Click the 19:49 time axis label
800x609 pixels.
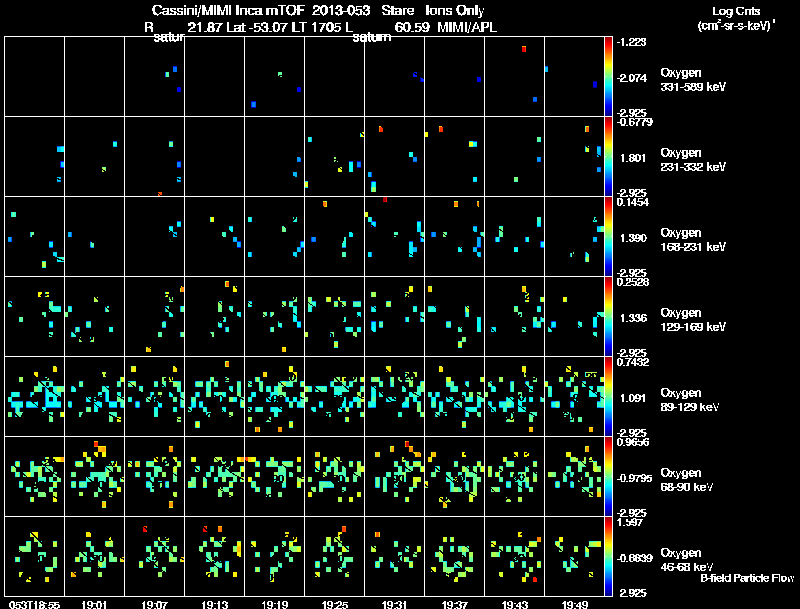[x=574, y=605]
